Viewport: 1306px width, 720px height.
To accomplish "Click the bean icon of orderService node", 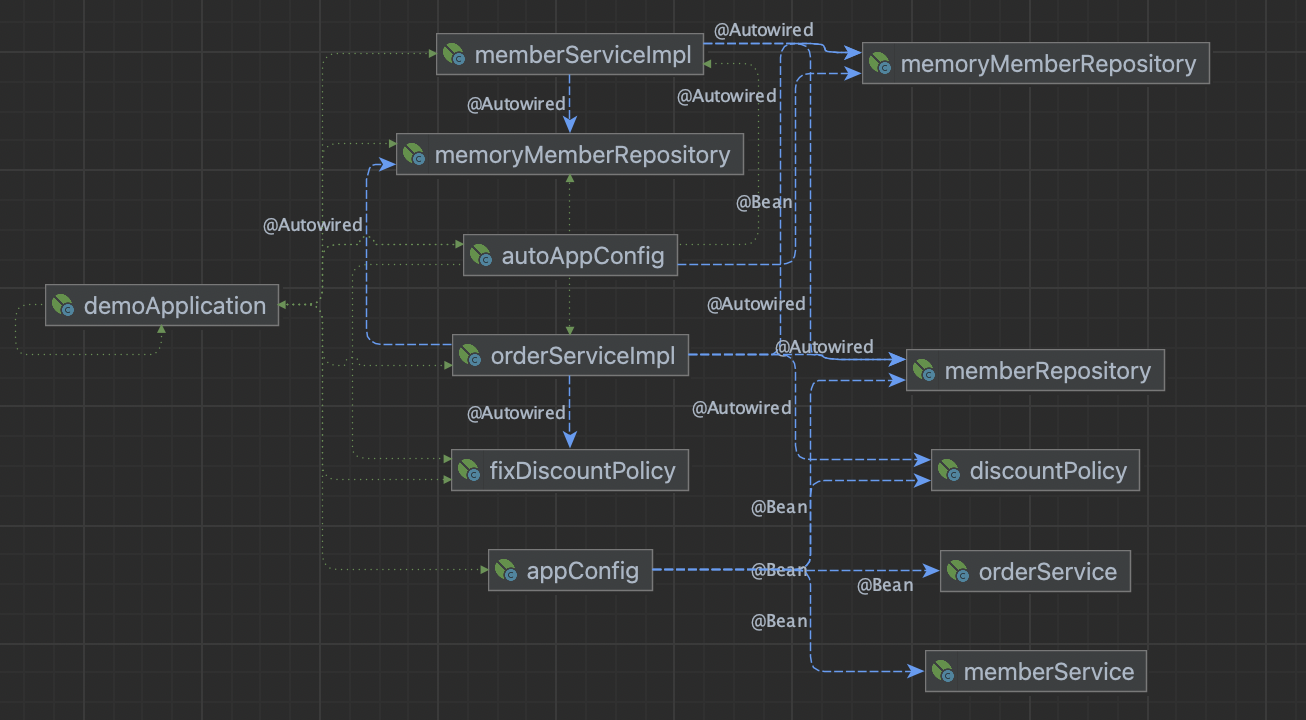I will click(959, 571).
